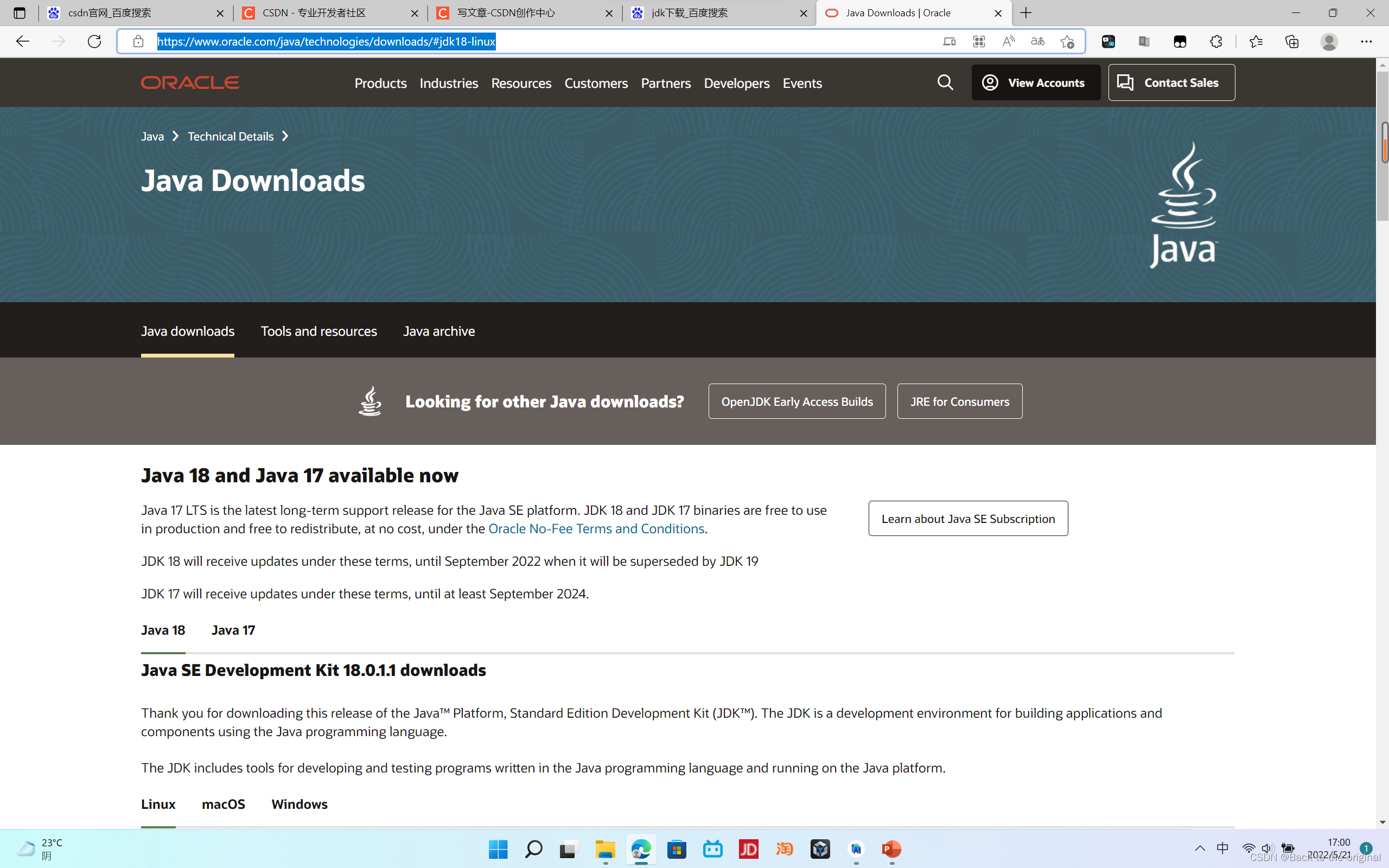This screenshot has width=1389, height=868.
Task: Open the browser extensions puzzle icon
Action: point(1216,41)
